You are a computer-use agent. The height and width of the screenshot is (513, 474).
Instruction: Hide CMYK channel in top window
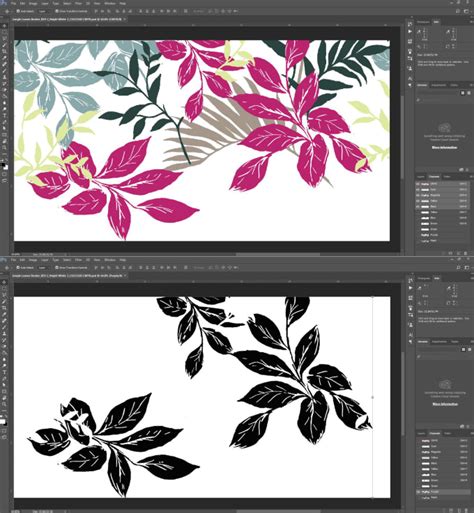[x=418, y=184]
